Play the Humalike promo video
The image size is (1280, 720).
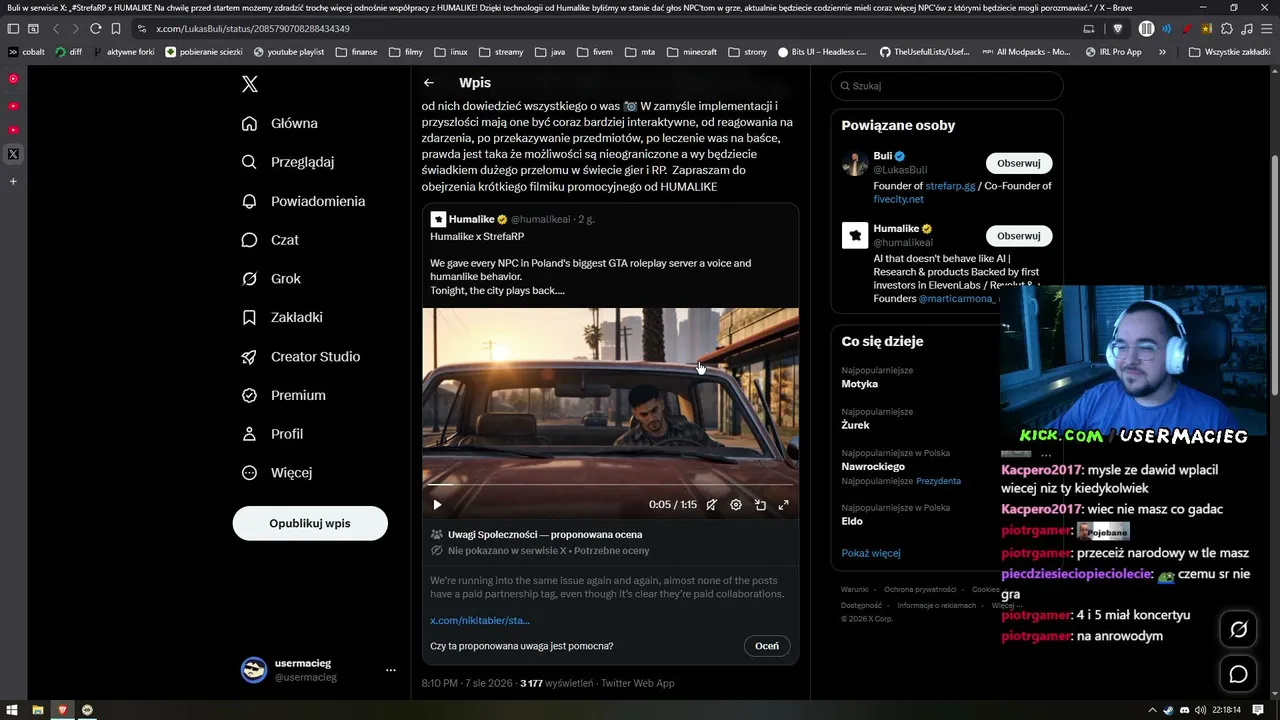pyautogui.click(x=437, y=505)
